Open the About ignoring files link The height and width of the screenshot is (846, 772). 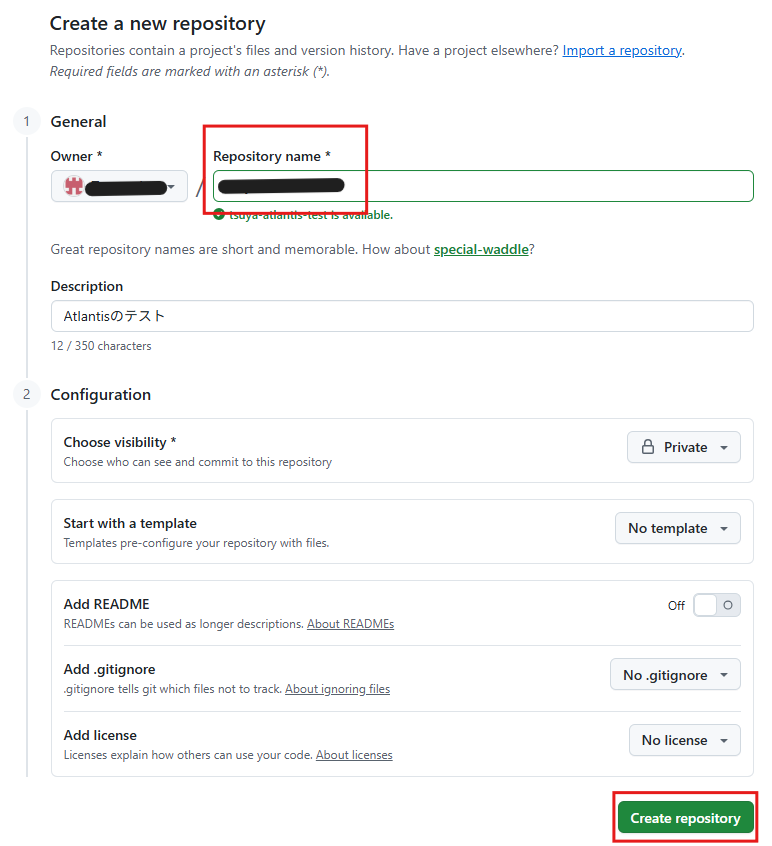pos(337,689)
